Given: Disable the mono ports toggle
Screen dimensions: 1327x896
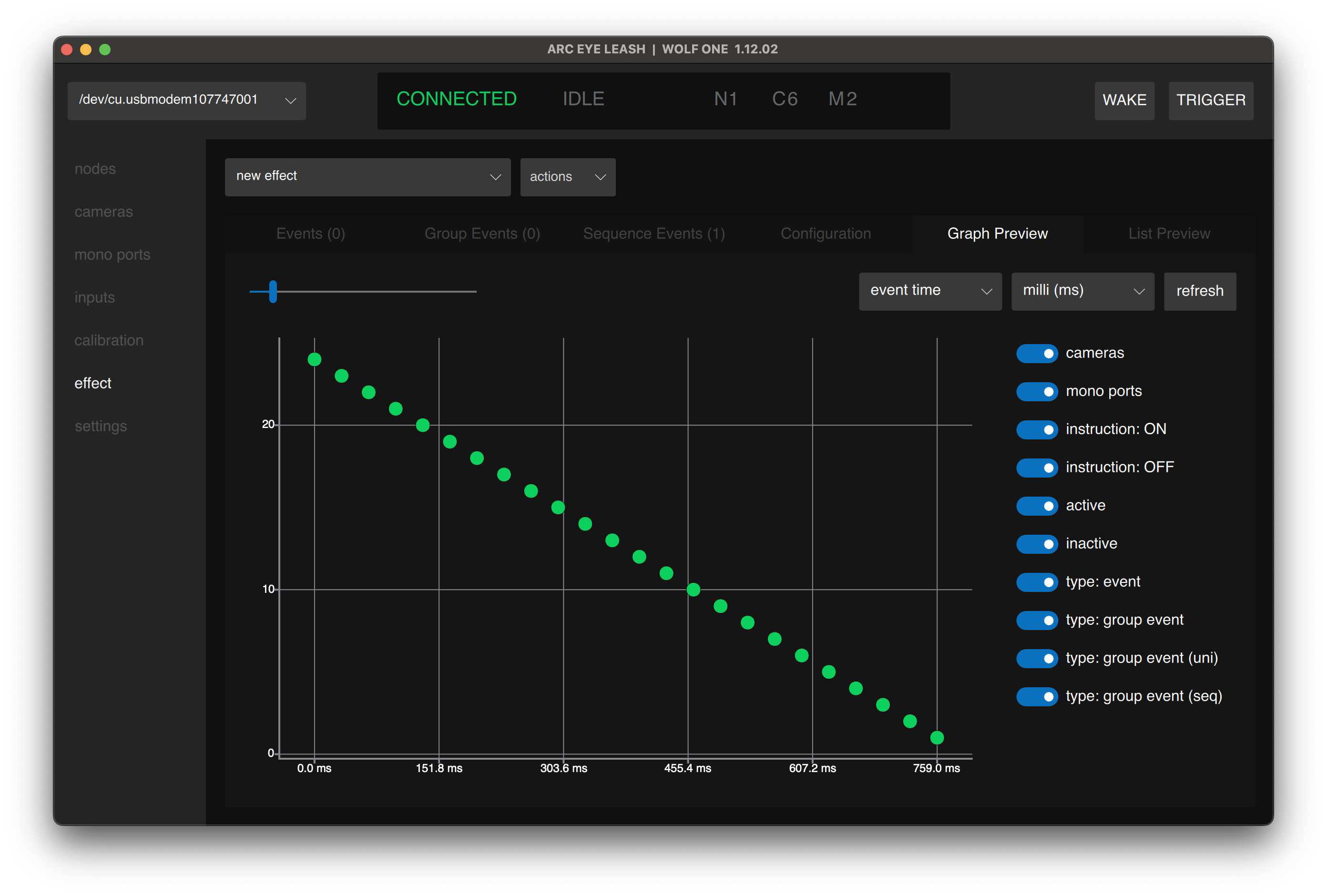Looking at the screenshot, I should coord(1037,392).
